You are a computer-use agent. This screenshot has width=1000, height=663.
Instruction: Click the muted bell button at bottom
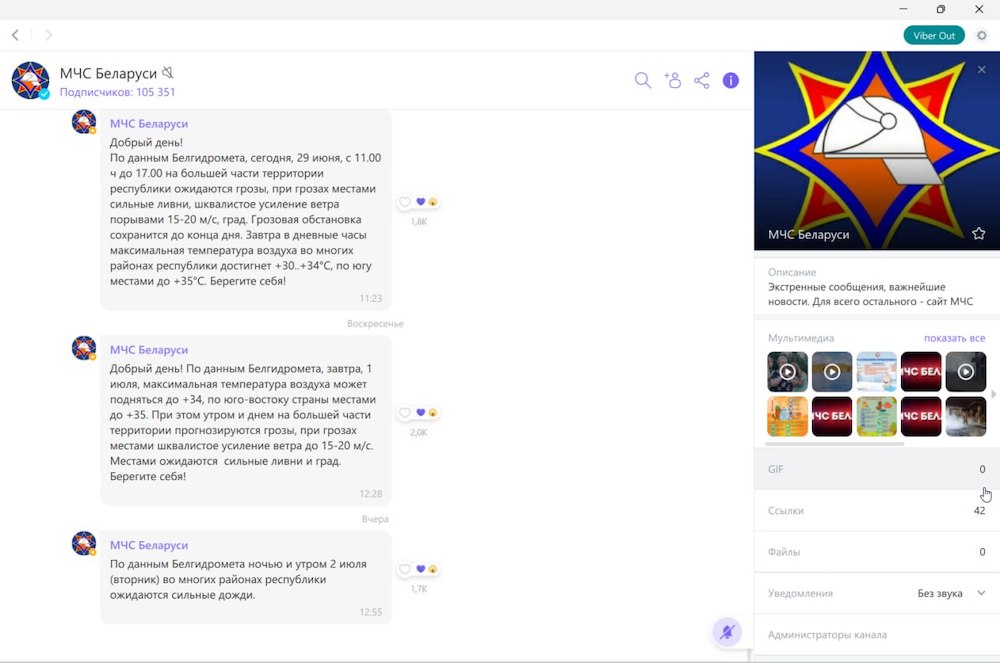coord(726,631)
